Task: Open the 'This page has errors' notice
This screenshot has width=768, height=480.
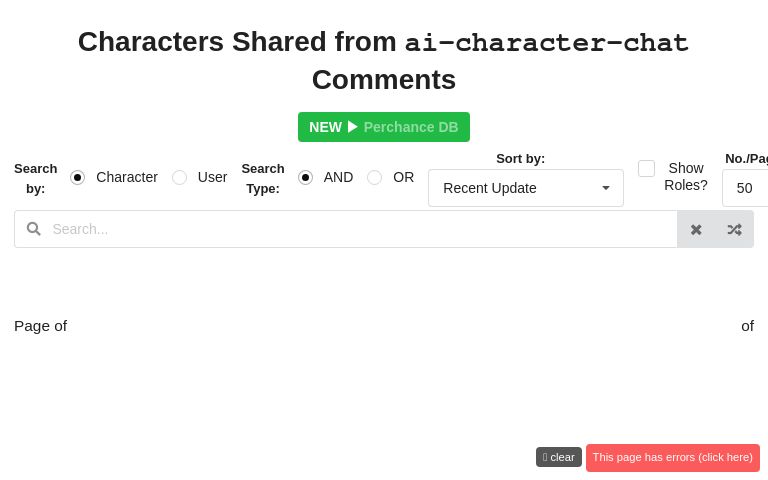Action: (673, 457)
